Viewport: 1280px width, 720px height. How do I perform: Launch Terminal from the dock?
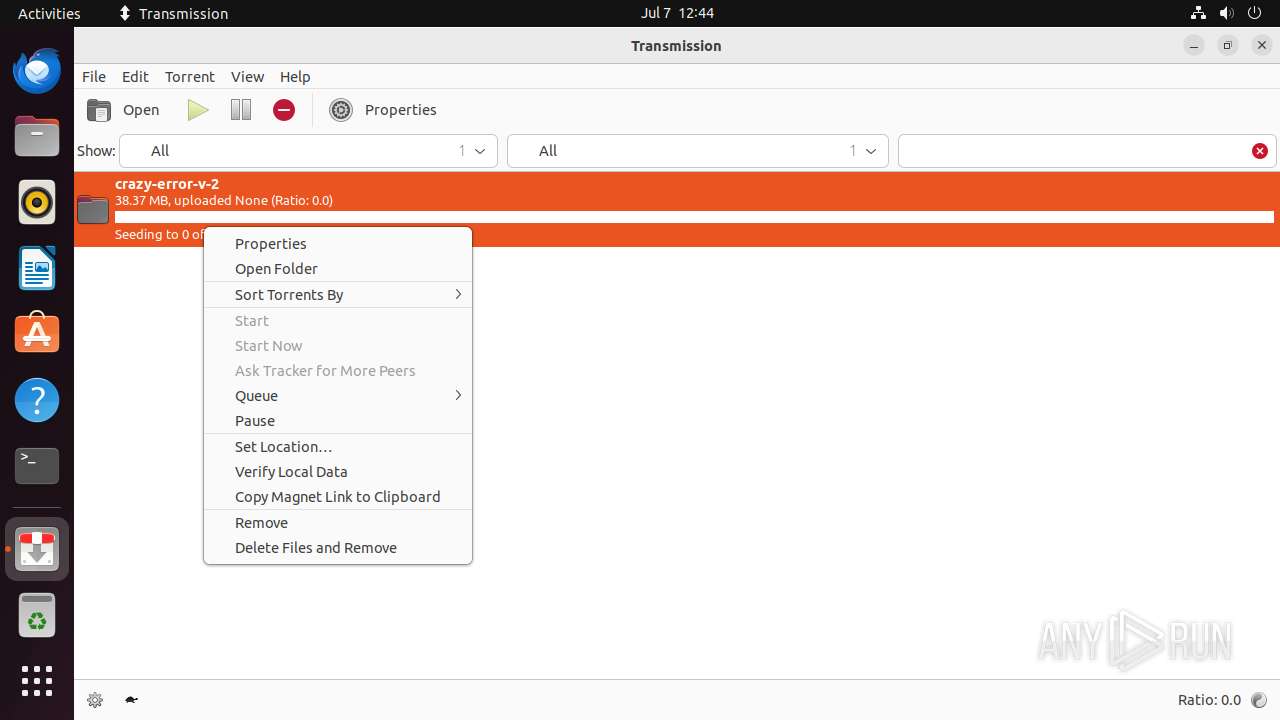pyautogui.click(x=37, y=466)
